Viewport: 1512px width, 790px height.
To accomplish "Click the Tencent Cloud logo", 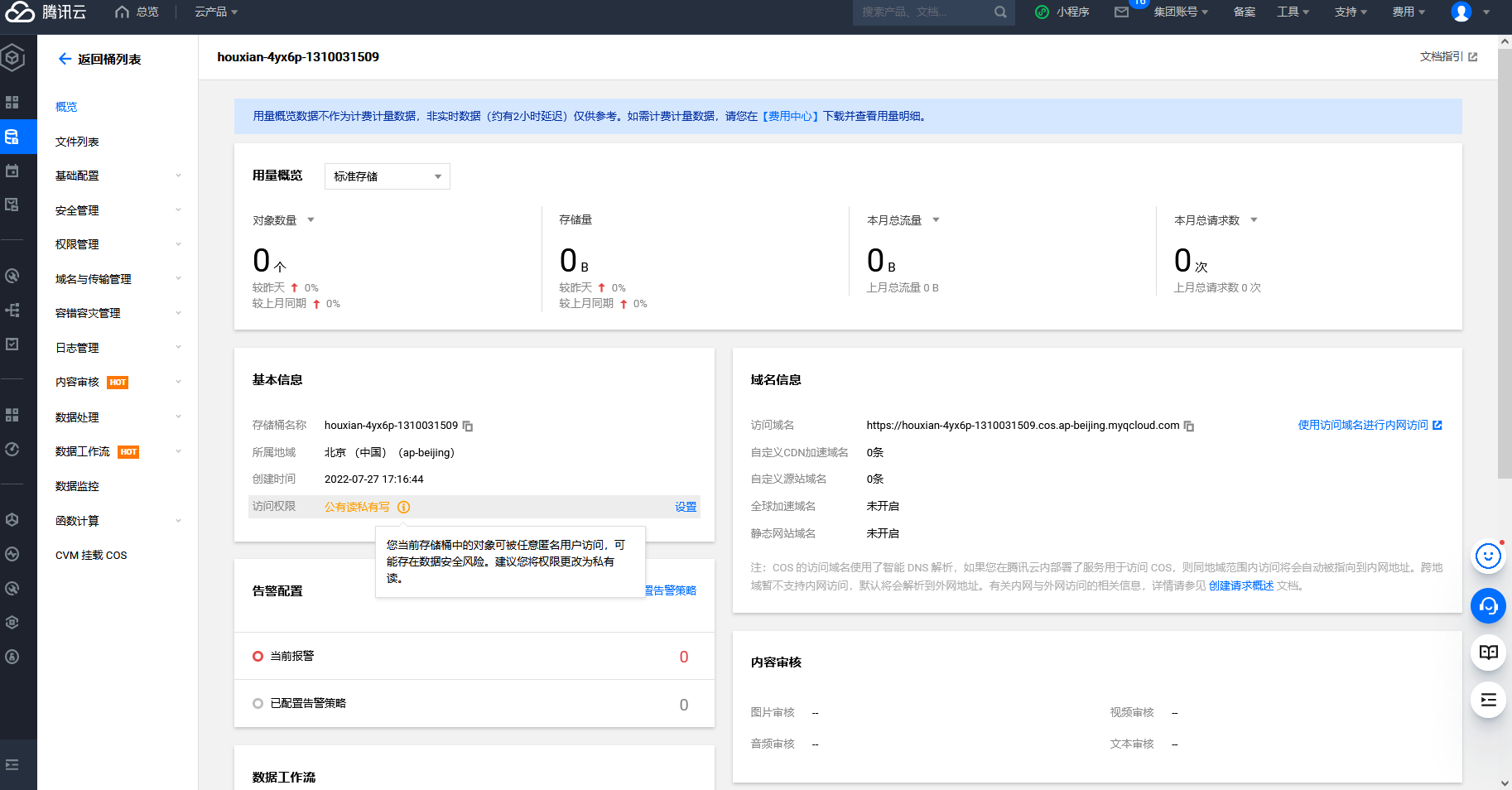I will (46, 12).
